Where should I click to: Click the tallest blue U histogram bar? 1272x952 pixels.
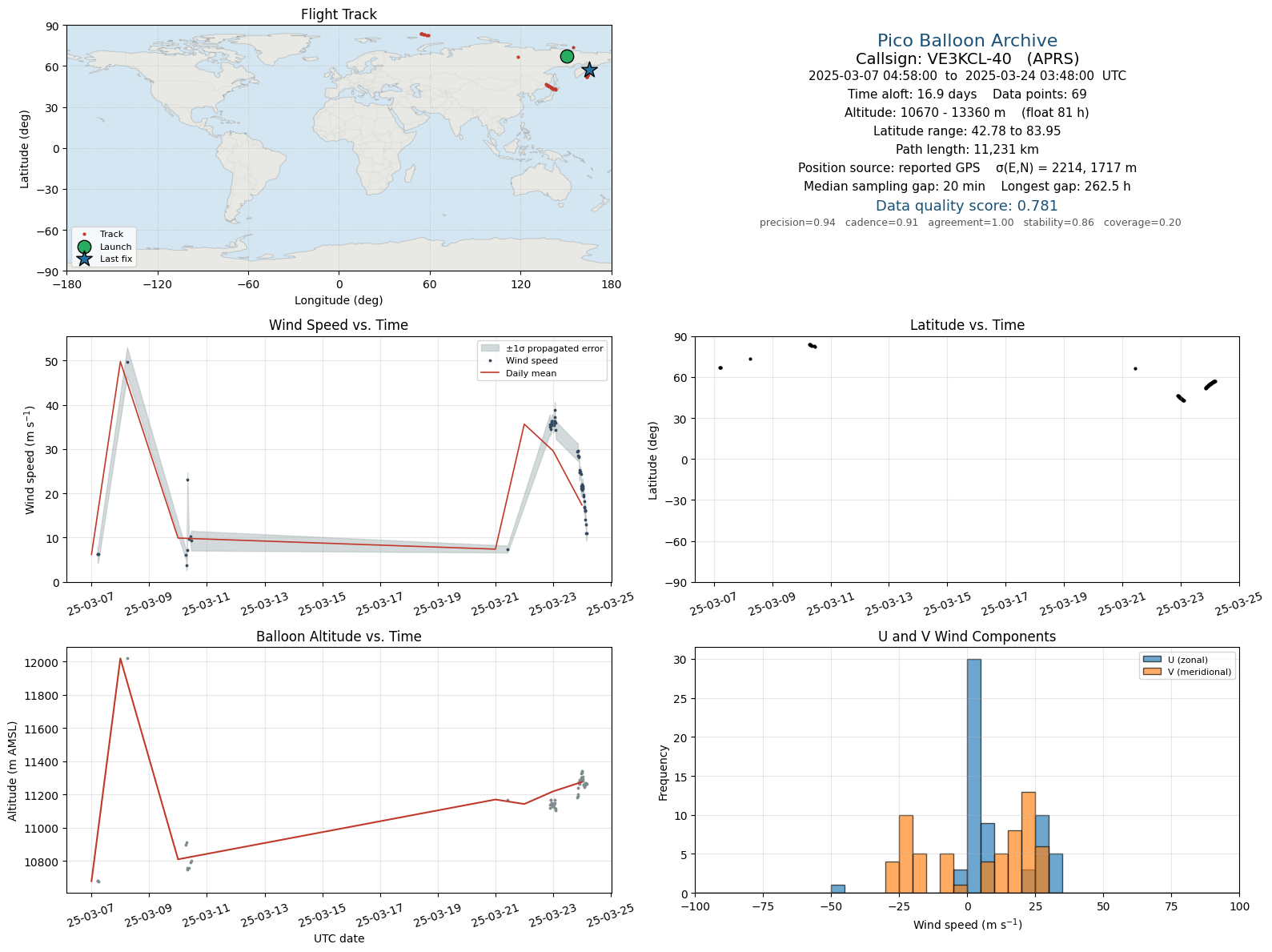coord(973,776)
